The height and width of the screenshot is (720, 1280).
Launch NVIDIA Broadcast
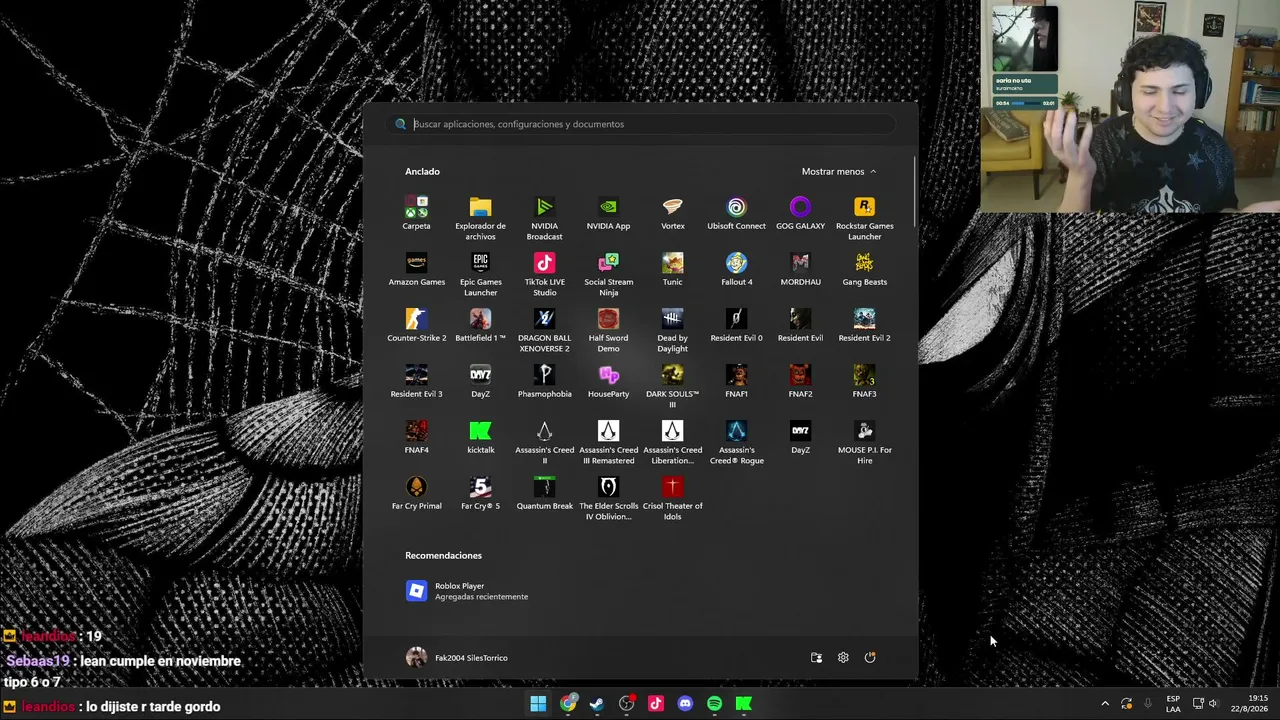(544, 219)
